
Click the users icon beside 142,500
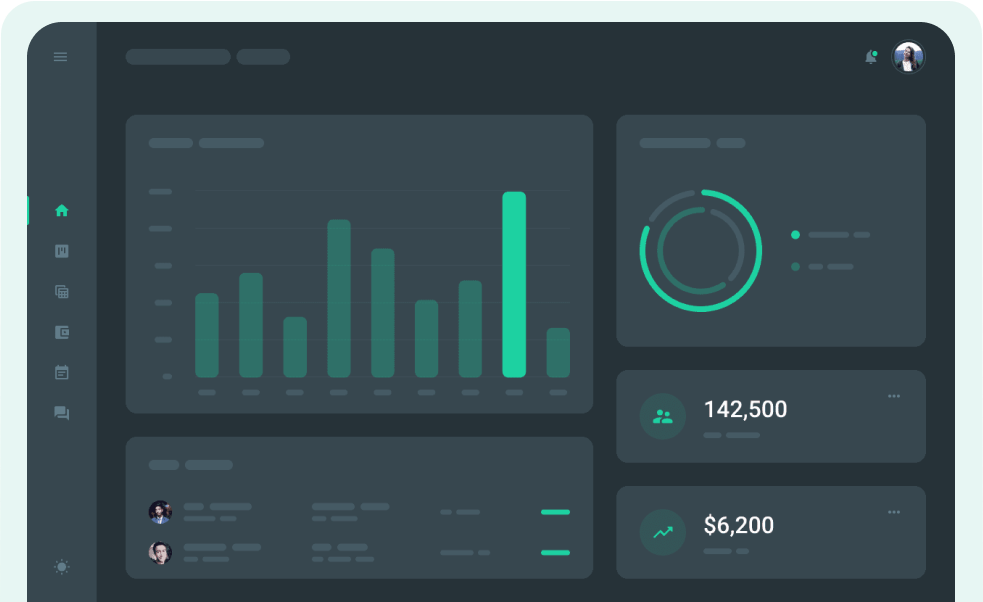pyautogui.click(x=662, y=417)
